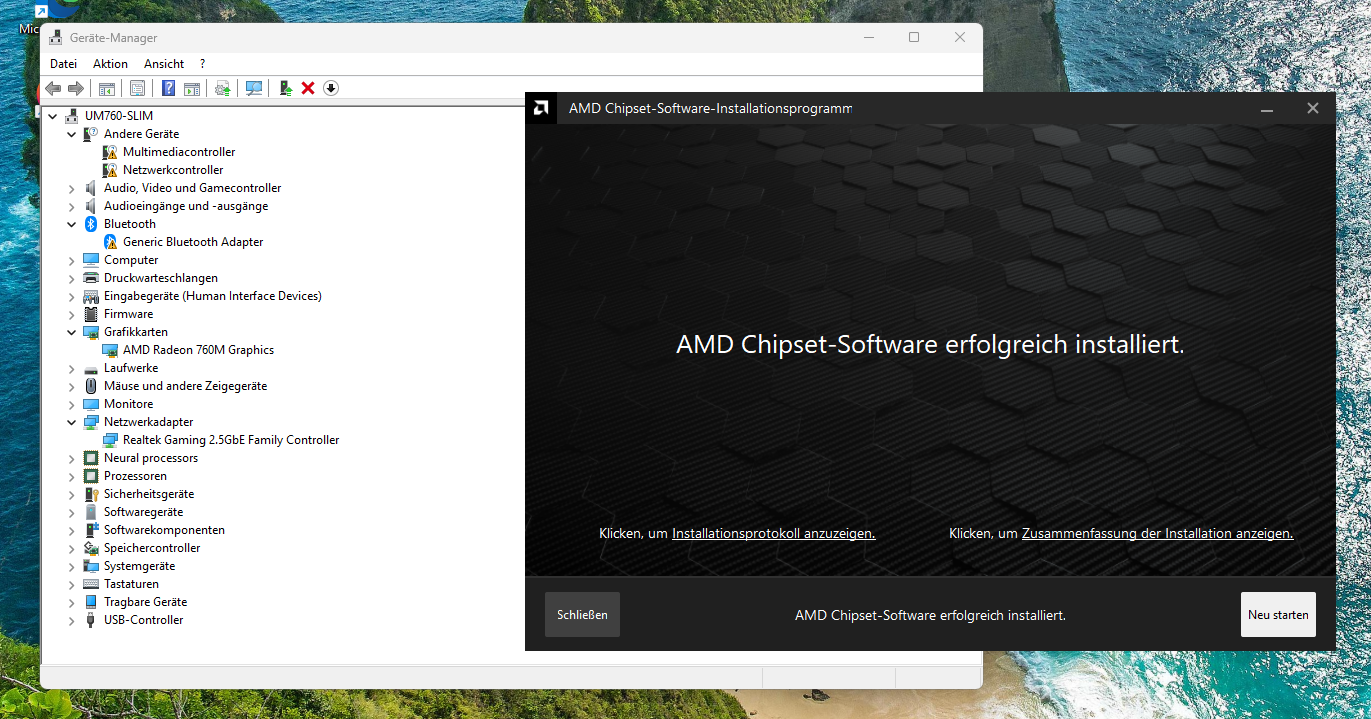1371x719 pixels.
Task: Collapse the UM760-SLIM root node
Action: click(x=53, y=116)
